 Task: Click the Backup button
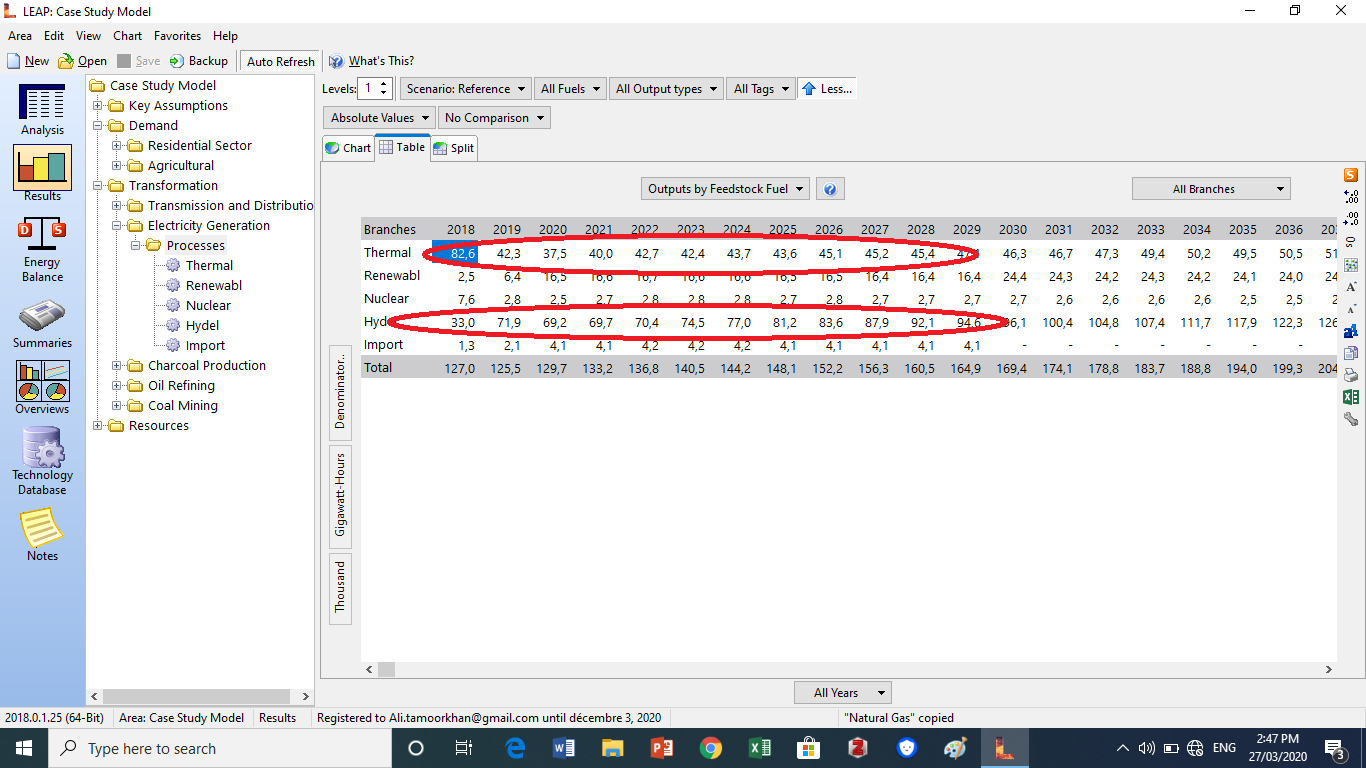[x=199, y=61]
